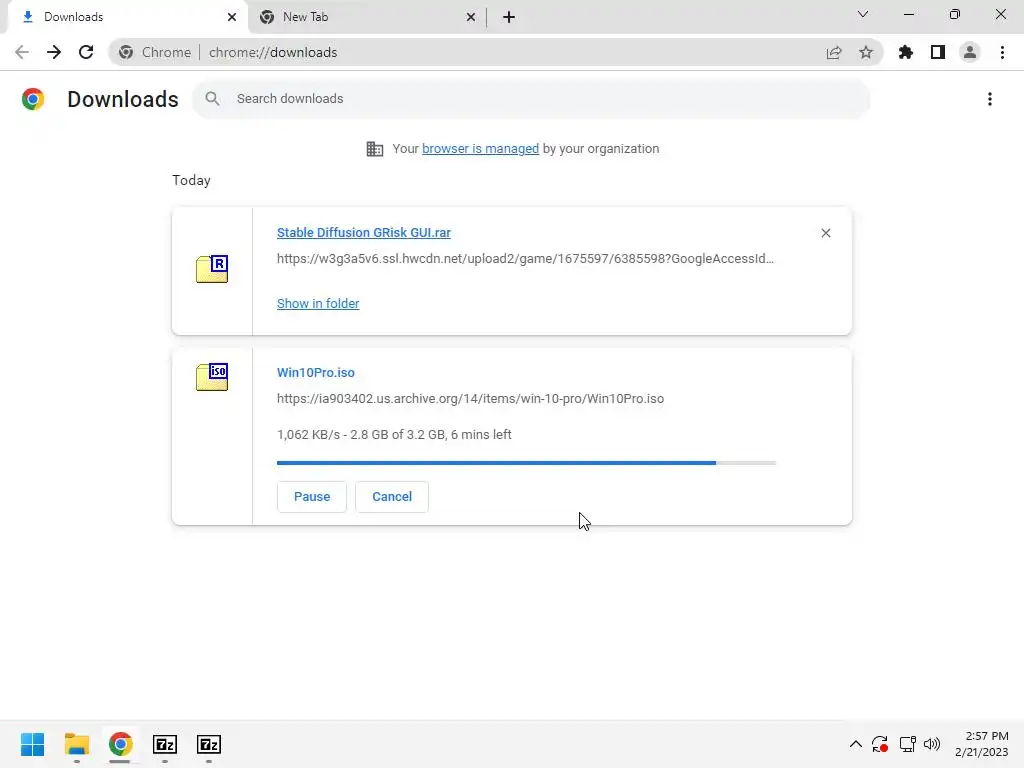
Task: Toggle the Chrome side panel icon
Action: click(938, 52)
